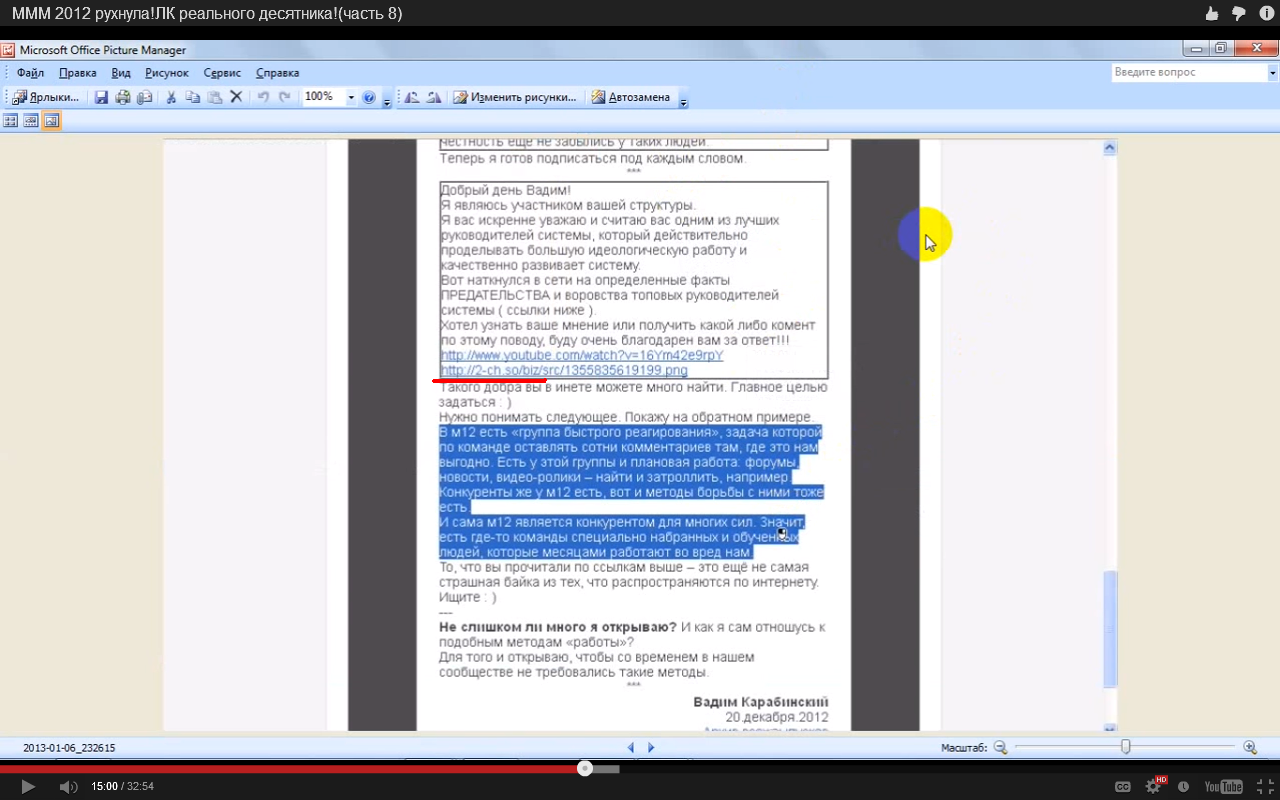Click the scrollbar down arrow in Picture Manager
The width and height of the screenshot is (1280, 800).
[1109, 728]
